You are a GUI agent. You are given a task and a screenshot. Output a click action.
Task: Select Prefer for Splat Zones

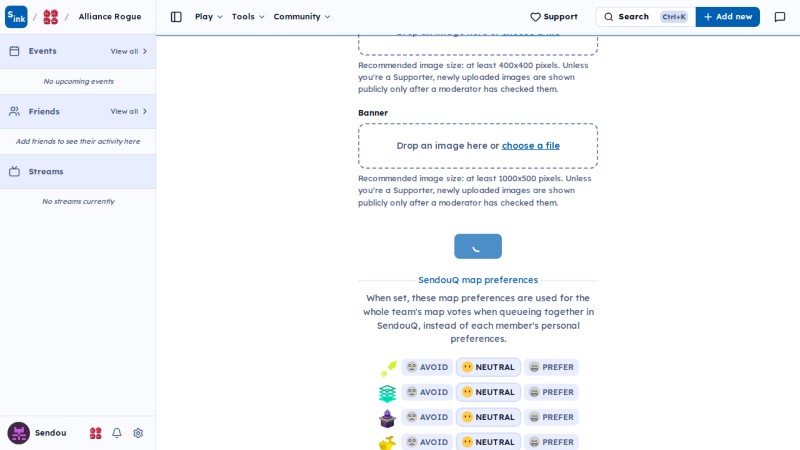pyautogui.click(x=551, y=392)
